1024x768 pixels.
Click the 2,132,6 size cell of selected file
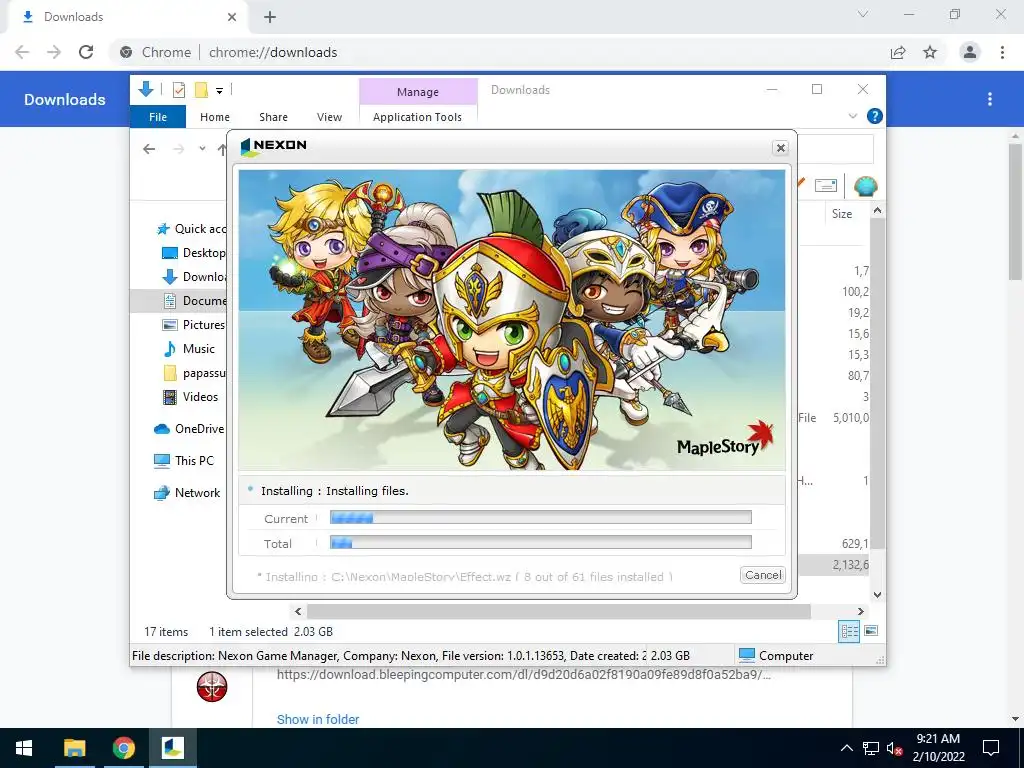pos(850,564)
